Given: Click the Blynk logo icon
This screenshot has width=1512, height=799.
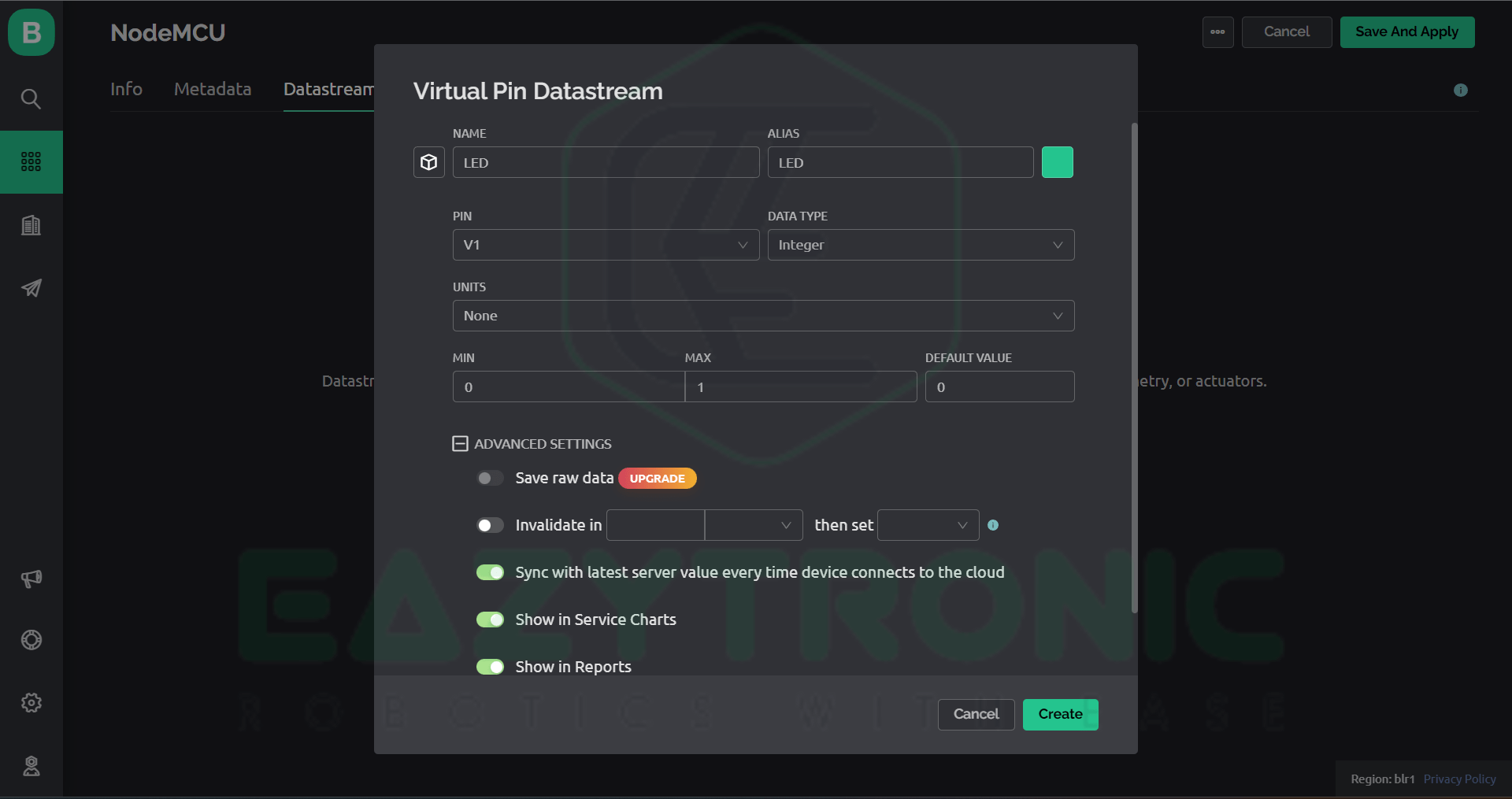Looking at the screenshot, I should pyautogui.click(x=31, y=32).
